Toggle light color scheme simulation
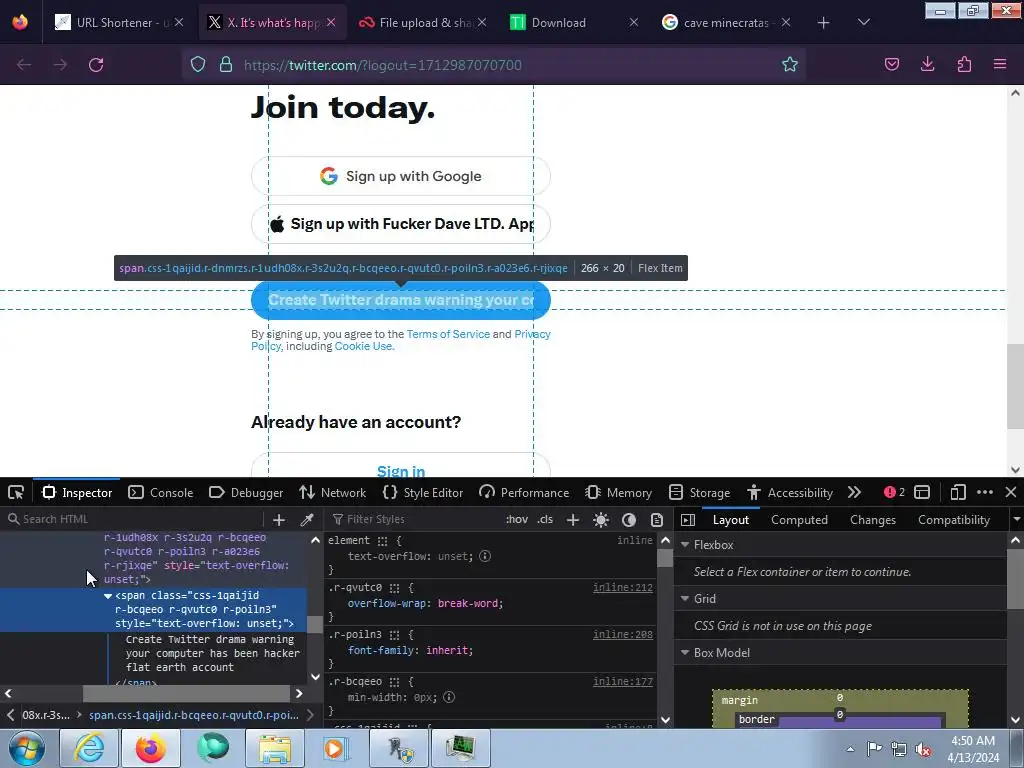Screen dimensions: 1024x768 pos(601,520)
